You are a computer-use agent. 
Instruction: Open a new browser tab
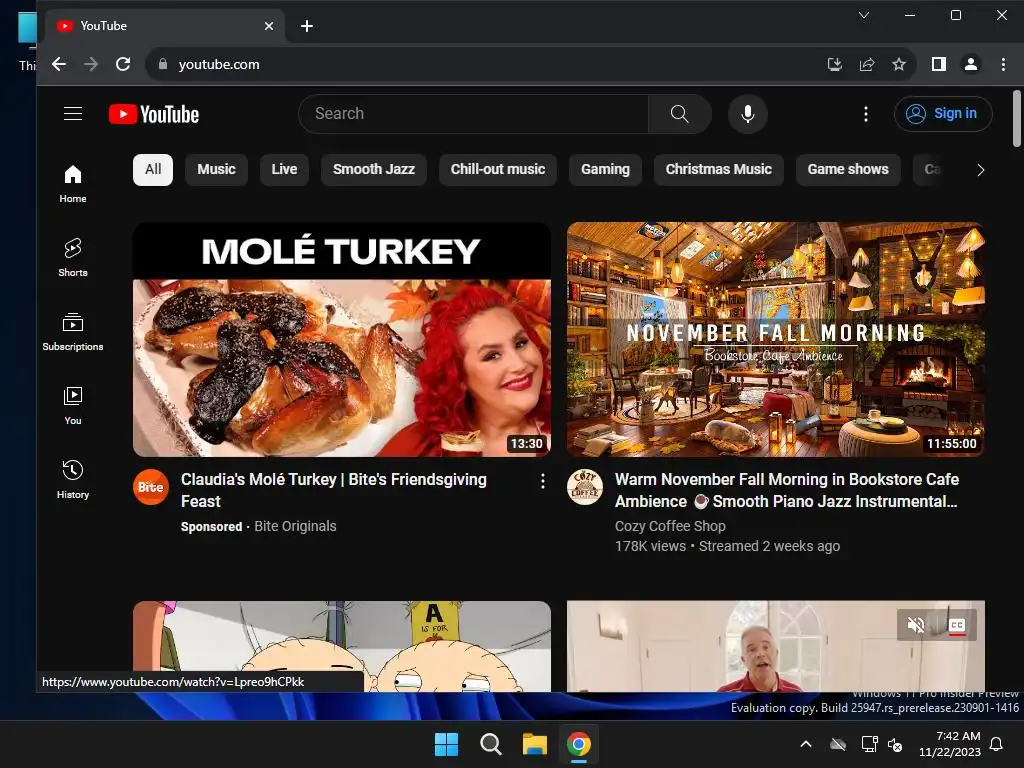click(307, 26)
